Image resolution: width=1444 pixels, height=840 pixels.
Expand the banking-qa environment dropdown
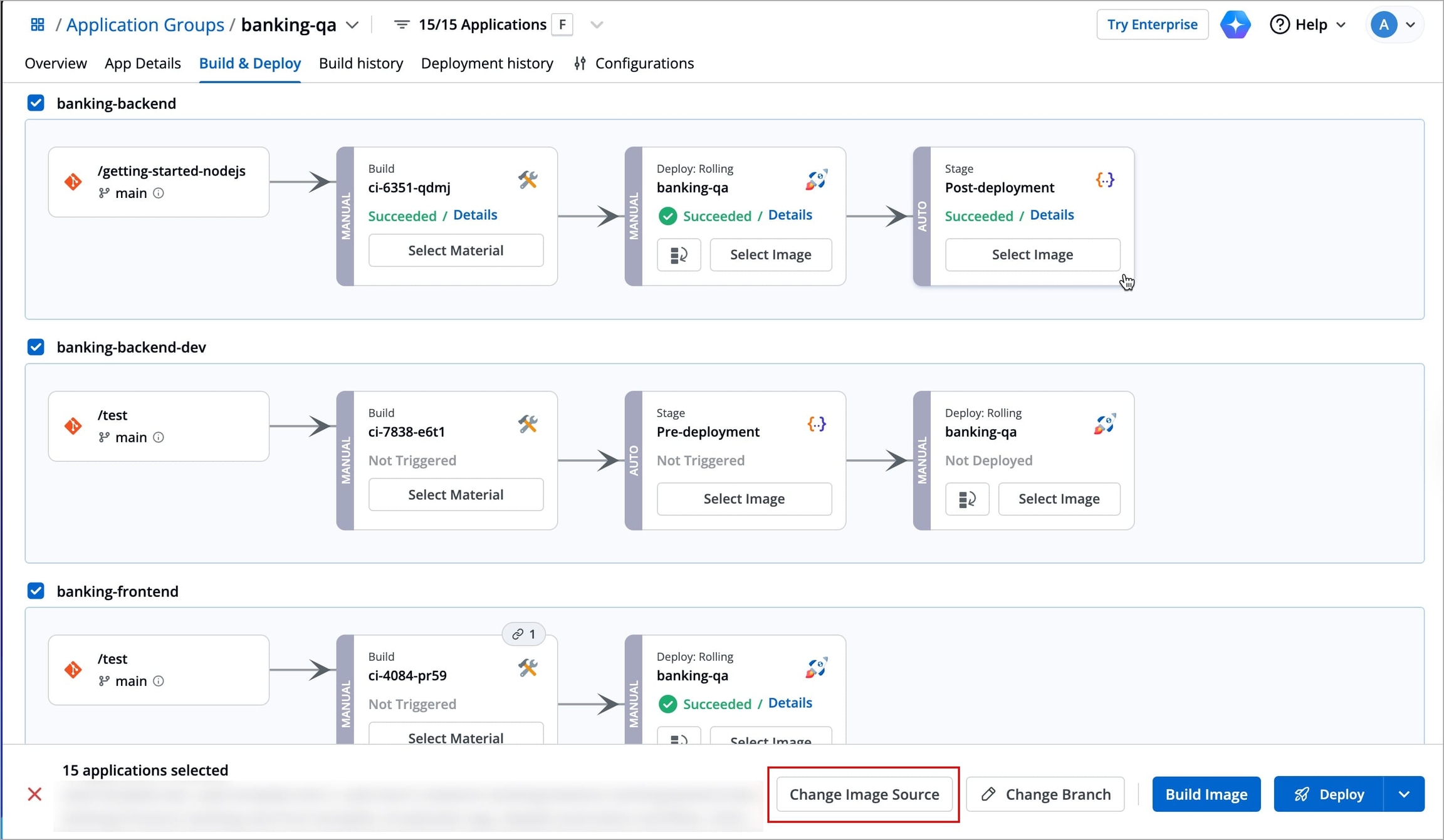tap(353, 25)
